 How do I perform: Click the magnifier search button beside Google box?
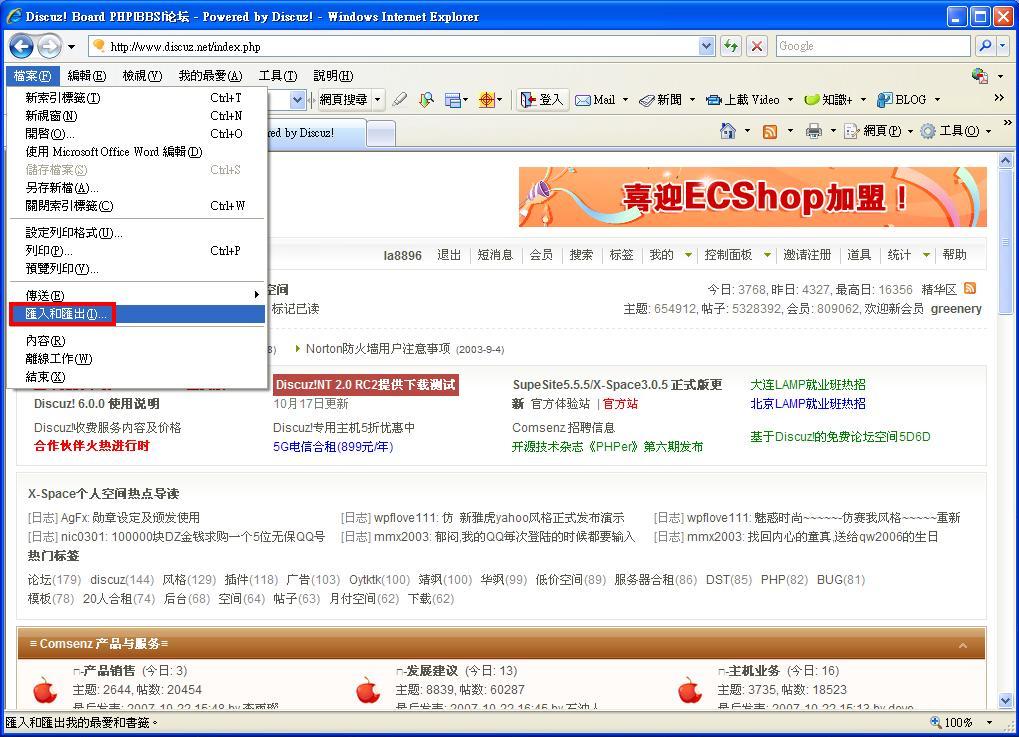pyautogui.click(x=985, y=46)
